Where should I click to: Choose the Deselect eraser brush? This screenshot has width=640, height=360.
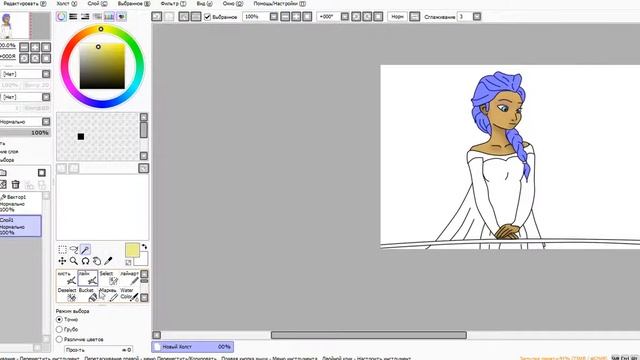(67, 294)
